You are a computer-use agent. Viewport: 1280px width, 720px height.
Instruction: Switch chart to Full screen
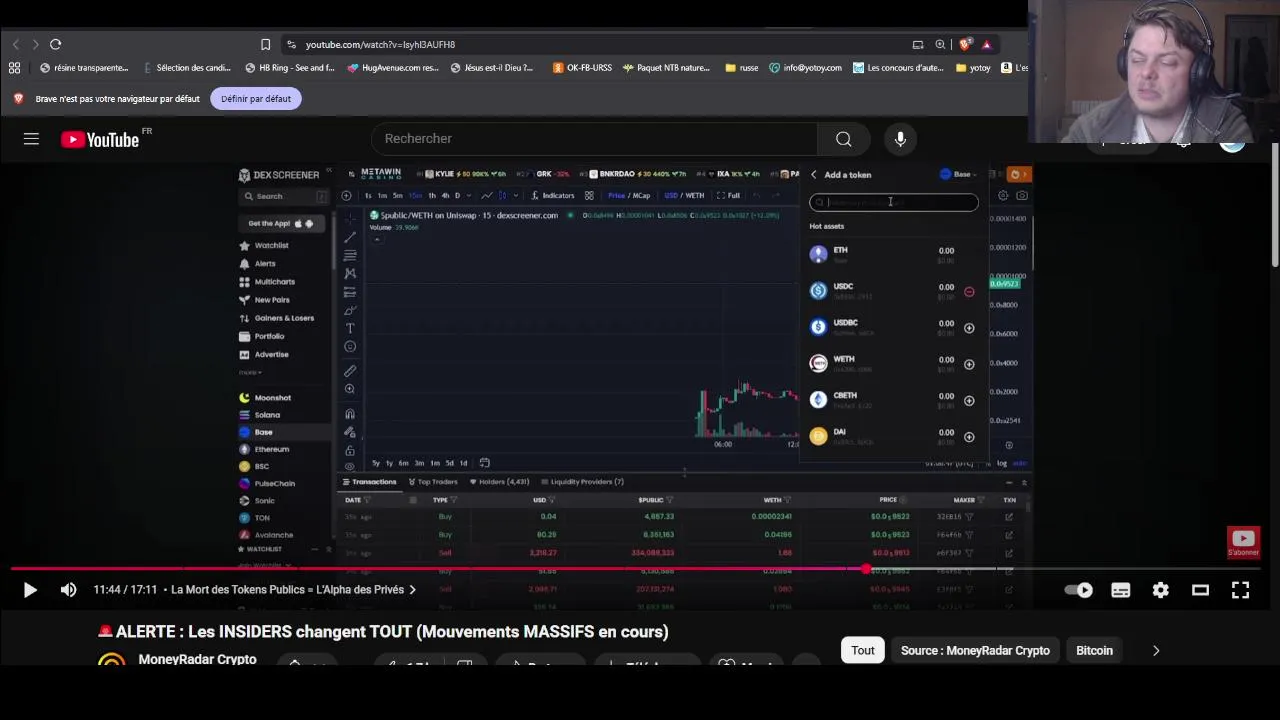click(728, 196)
